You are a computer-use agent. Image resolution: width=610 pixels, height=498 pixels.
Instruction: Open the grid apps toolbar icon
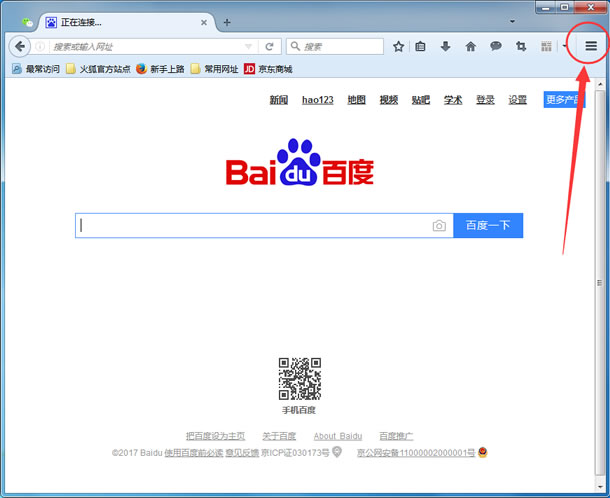click(x=546, y=47)
